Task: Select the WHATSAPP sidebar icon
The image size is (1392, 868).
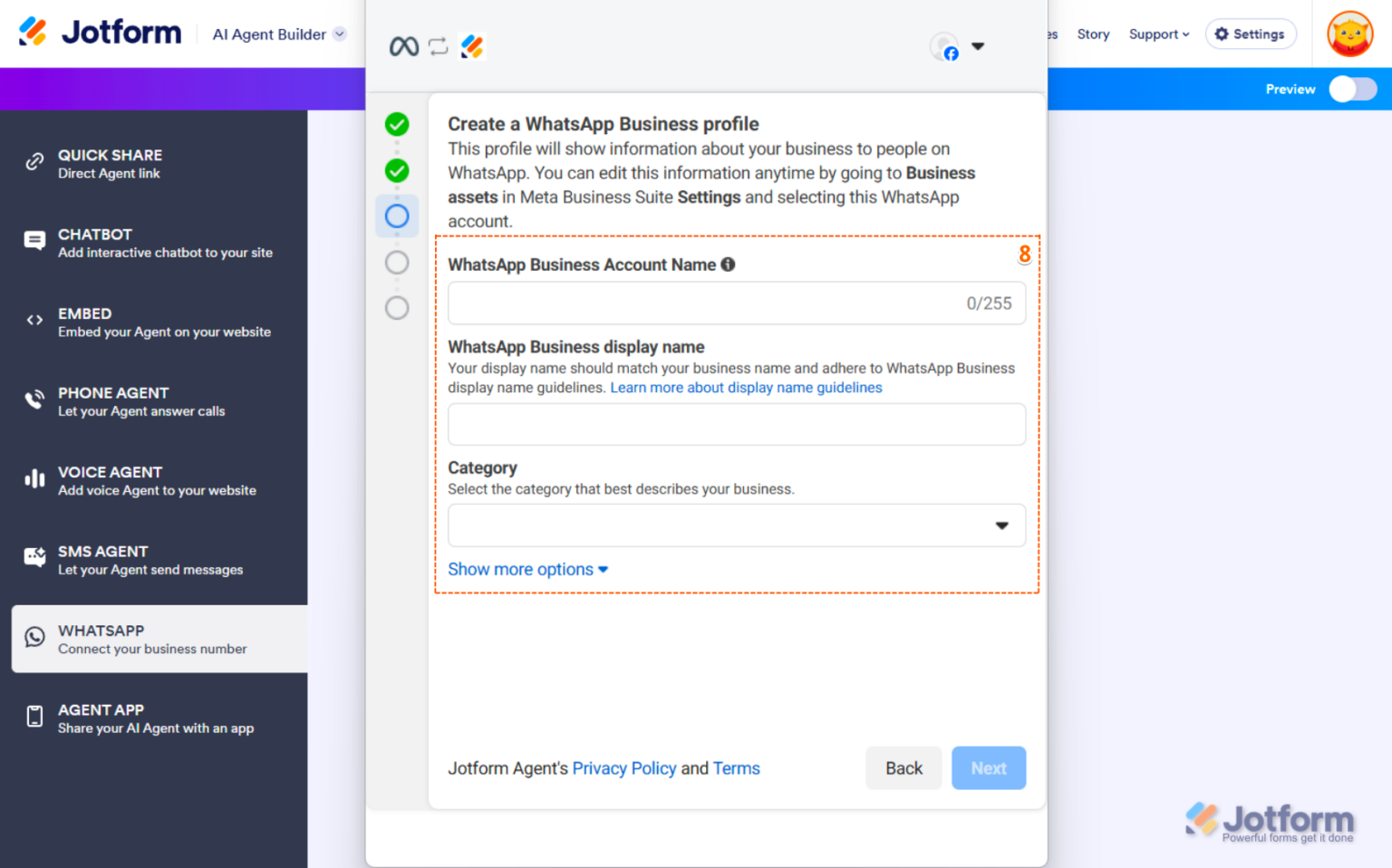Action: 34,637
